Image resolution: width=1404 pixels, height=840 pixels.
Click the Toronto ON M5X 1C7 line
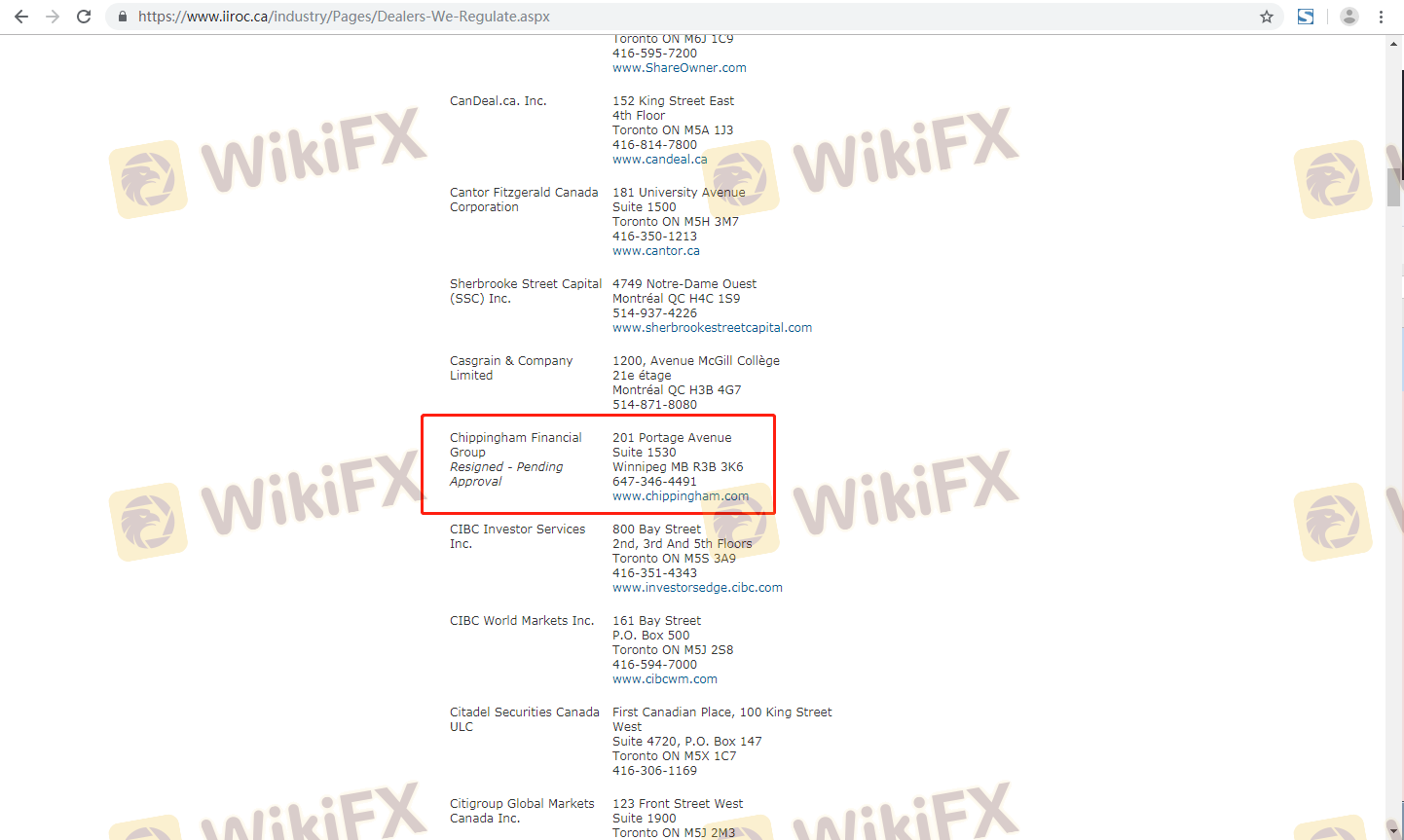[674, 756]
